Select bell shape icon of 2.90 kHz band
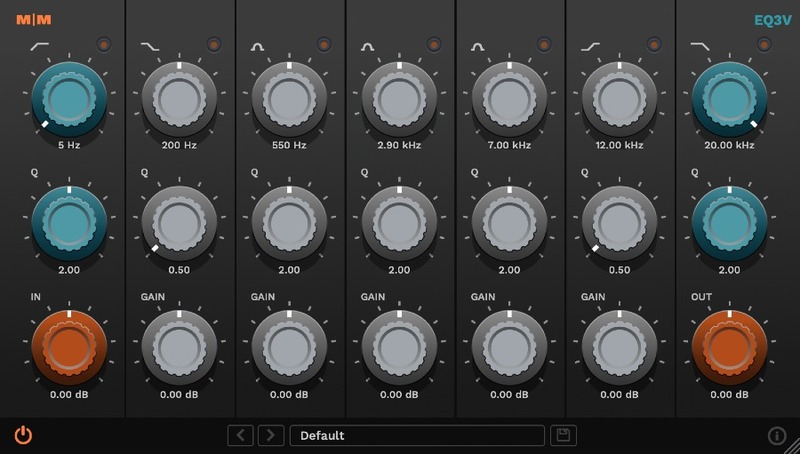 (367, 47)
